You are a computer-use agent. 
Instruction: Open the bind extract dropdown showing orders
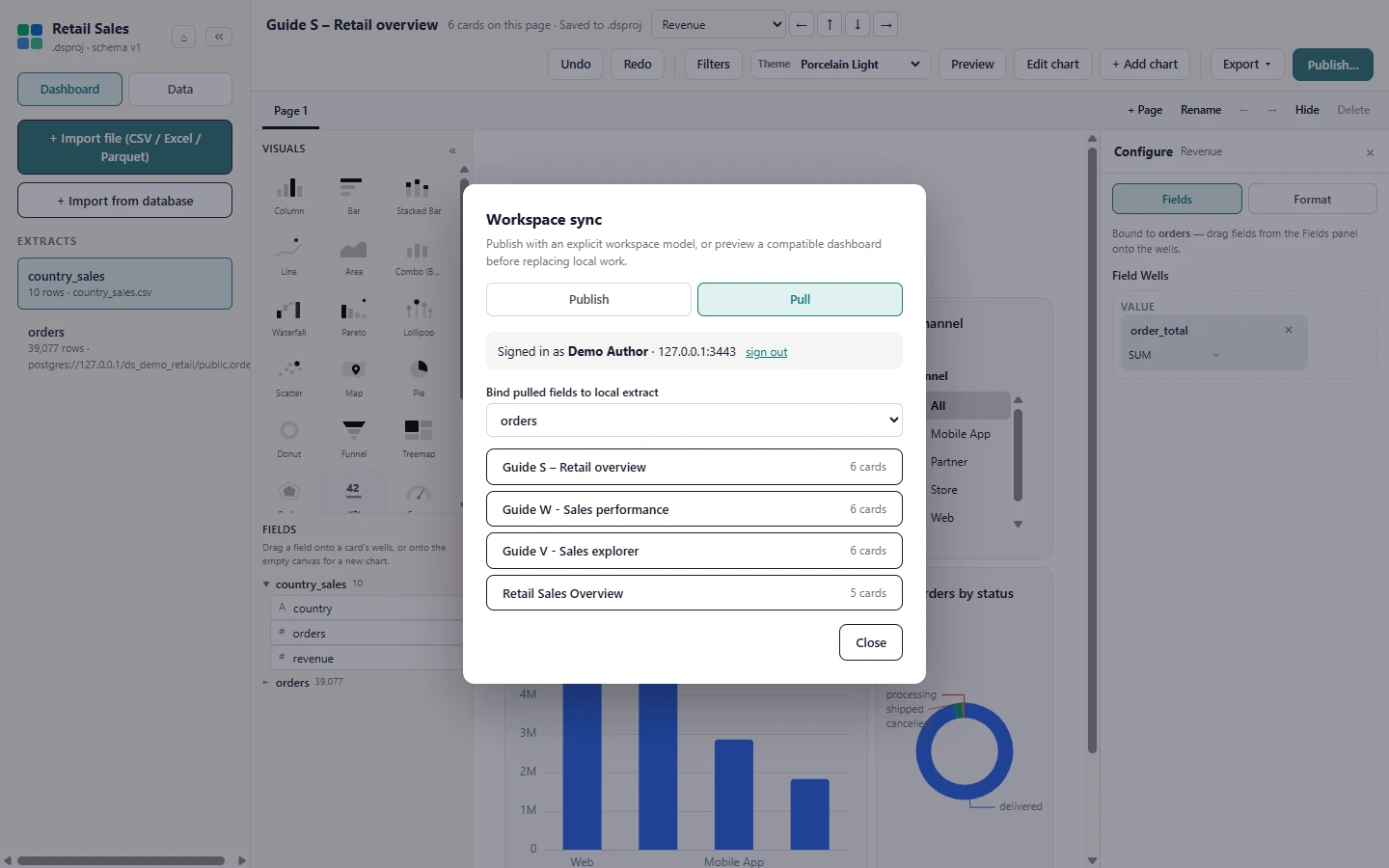(x=694, y=420)
